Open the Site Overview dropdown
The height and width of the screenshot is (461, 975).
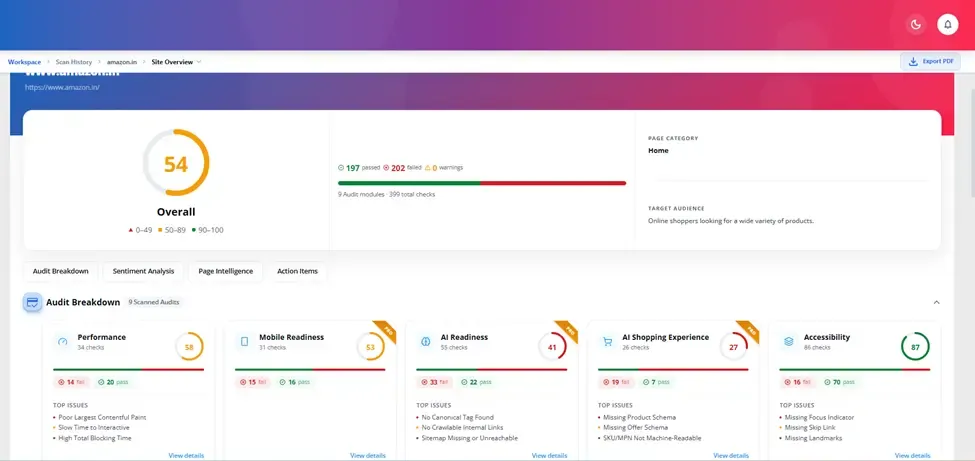[177, 62]
